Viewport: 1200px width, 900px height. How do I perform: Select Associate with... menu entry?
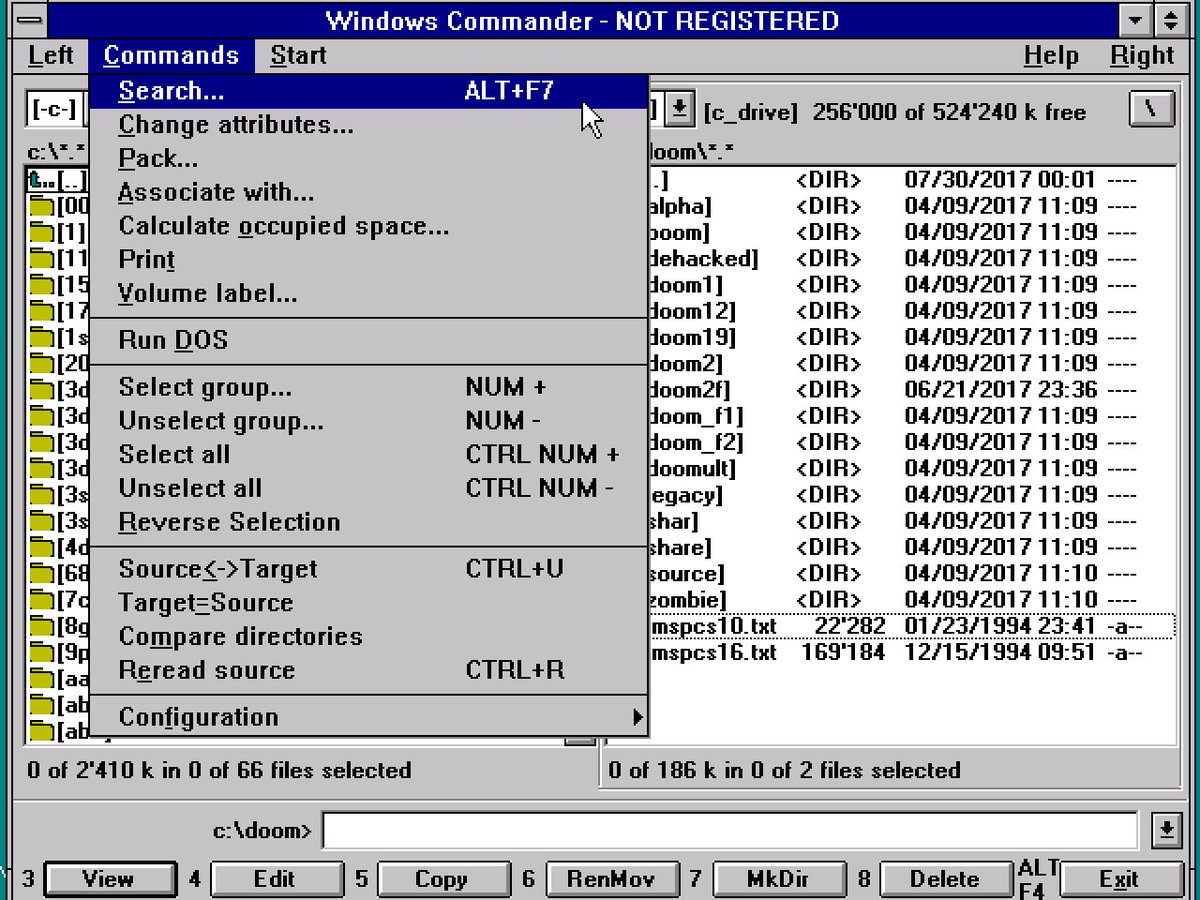[369, 192]
